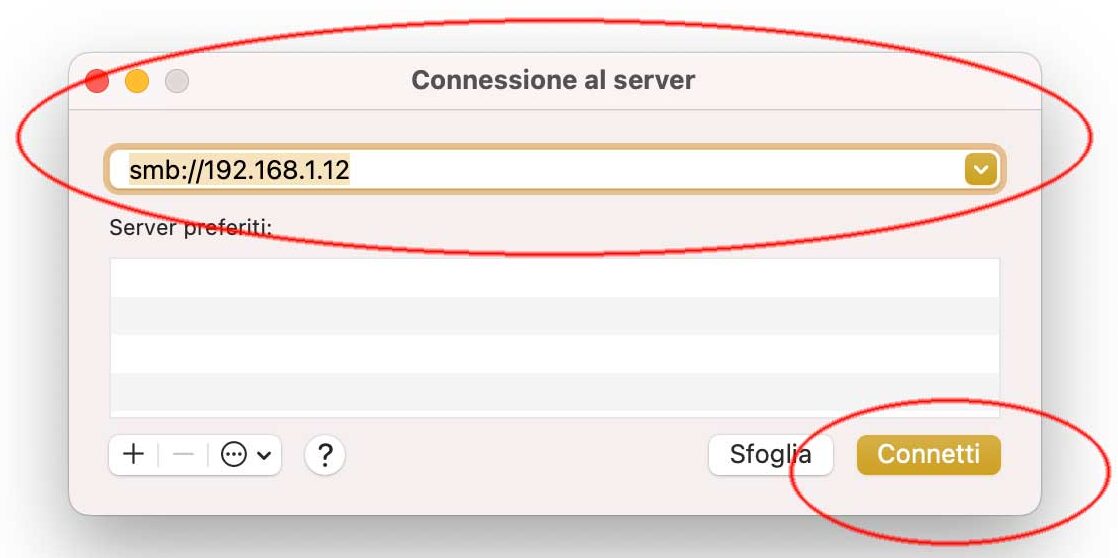Expand chevron beside the ellipsis icon

tap(265, 455)
